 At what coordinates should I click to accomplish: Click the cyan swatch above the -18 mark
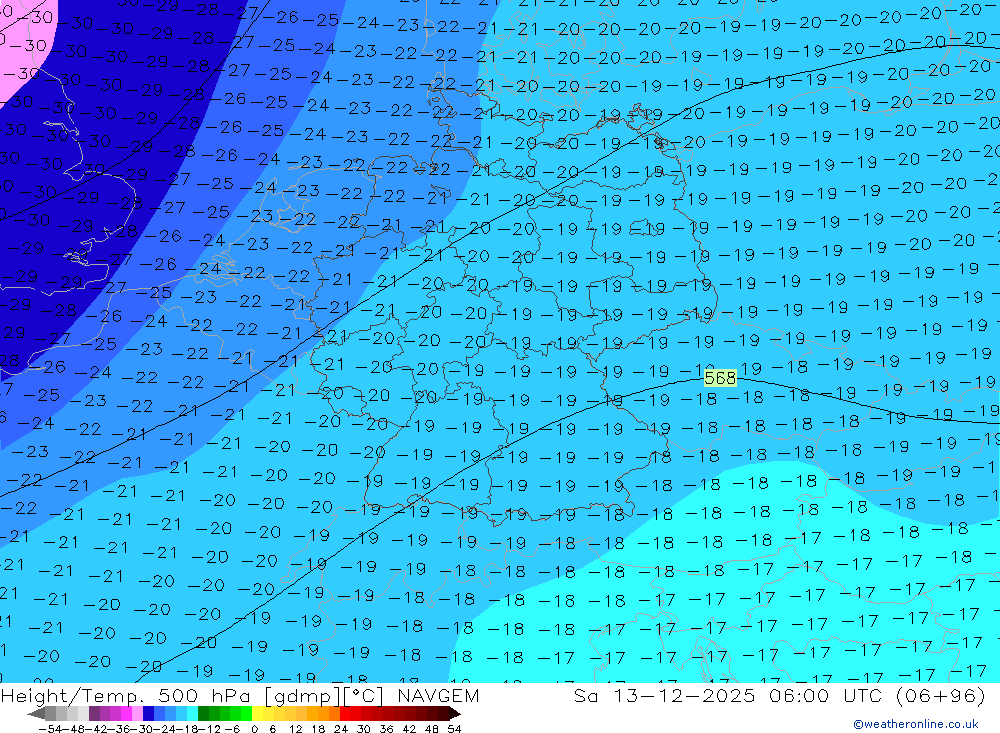pos(192,713)
